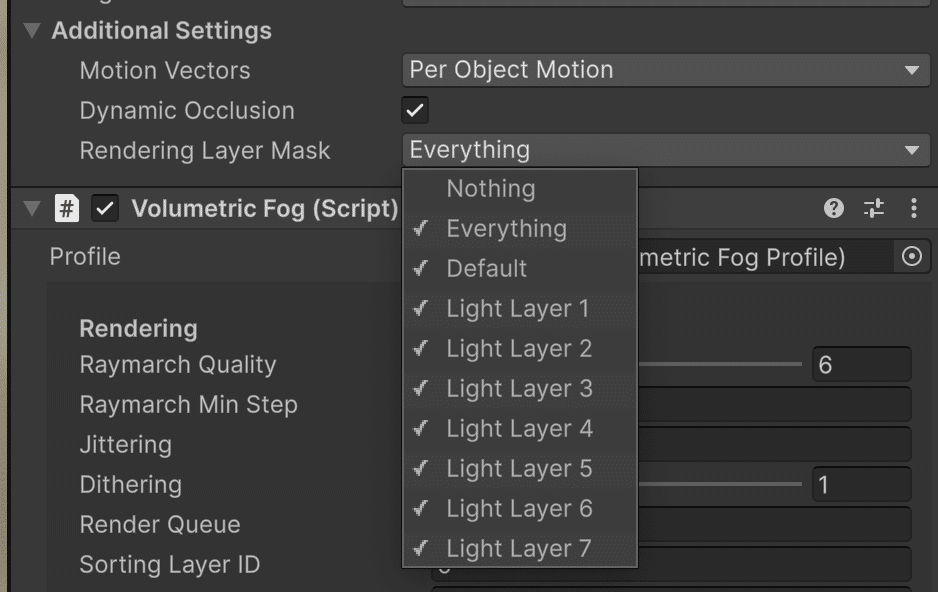Open the Motion Vectors dropdown

[x=665, y=70]
